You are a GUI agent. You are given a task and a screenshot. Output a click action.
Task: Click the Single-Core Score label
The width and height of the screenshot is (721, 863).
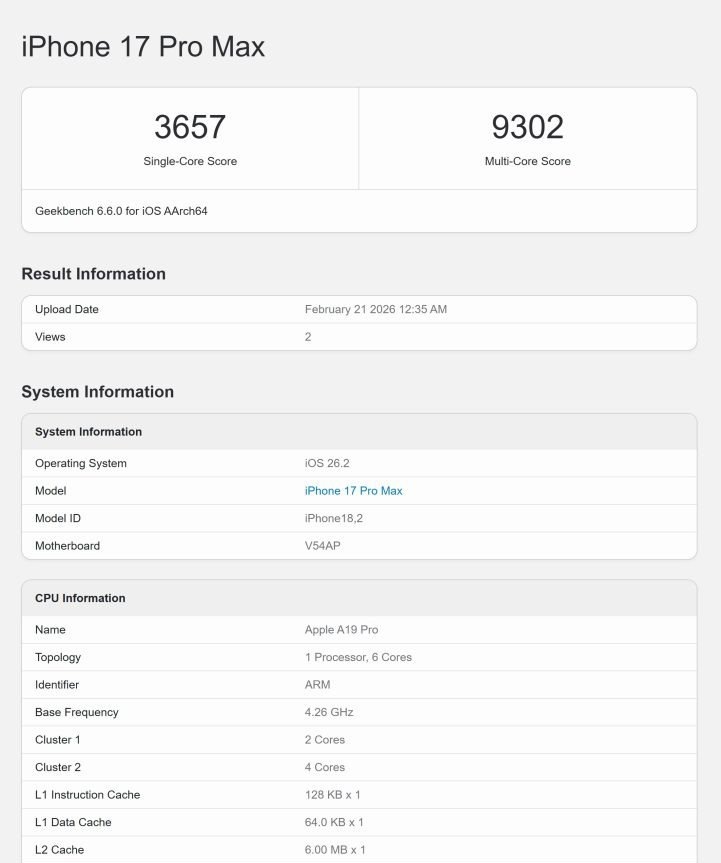coord(190,161)
